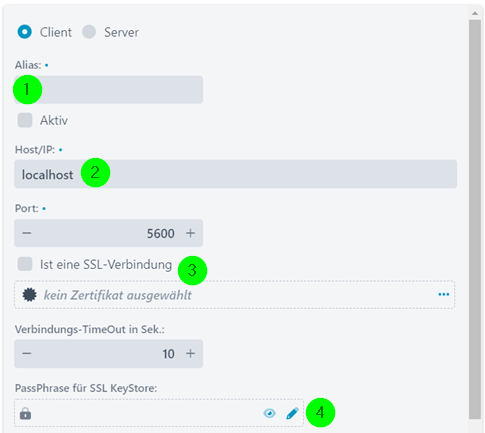Check Ist eine SSL-Verbindung checkbox
The image size is (485, 433).
coord(25,264)
